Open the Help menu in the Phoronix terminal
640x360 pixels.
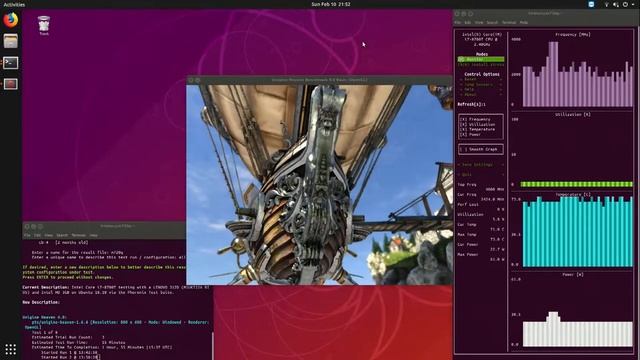93,236
